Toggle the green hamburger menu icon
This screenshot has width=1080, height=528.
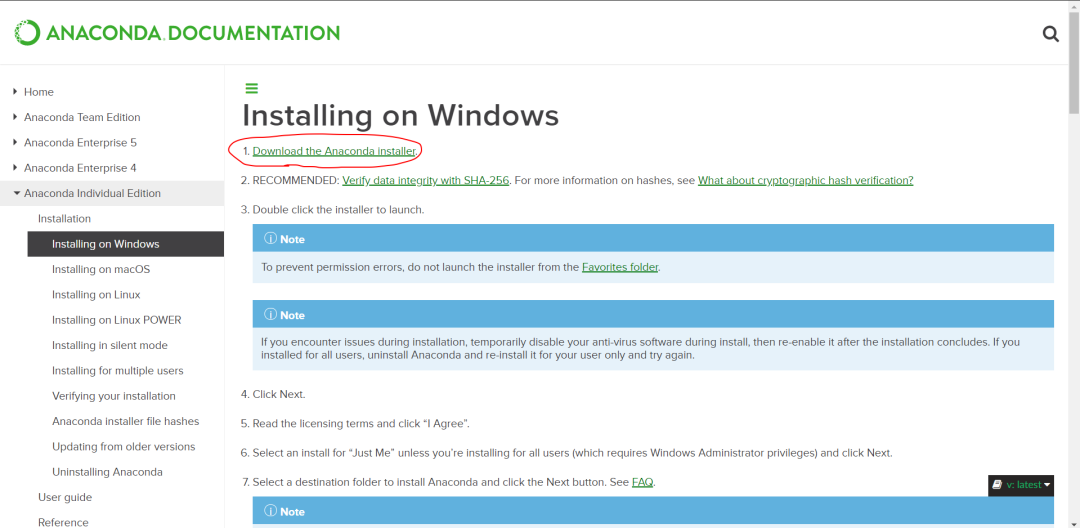tap(251, 88)
